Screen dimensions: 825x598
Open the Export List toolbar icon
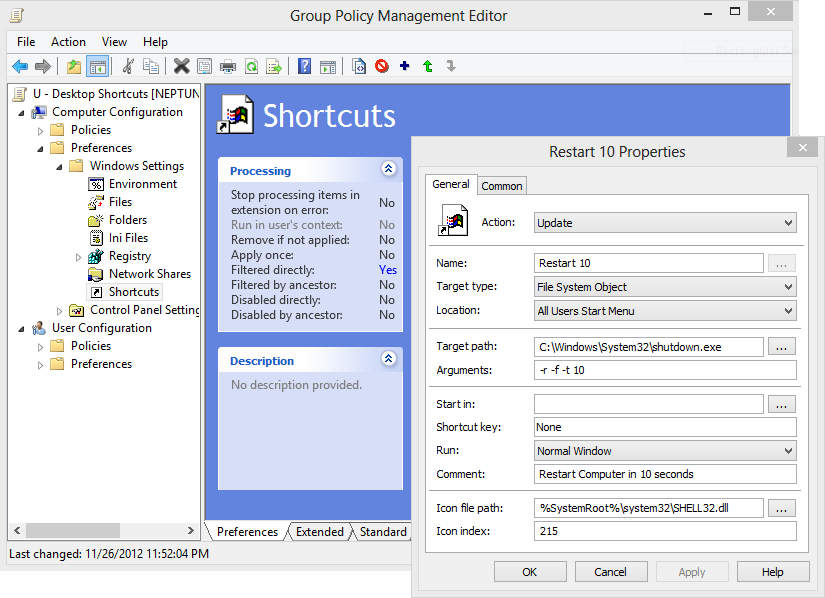pos(275,65)
